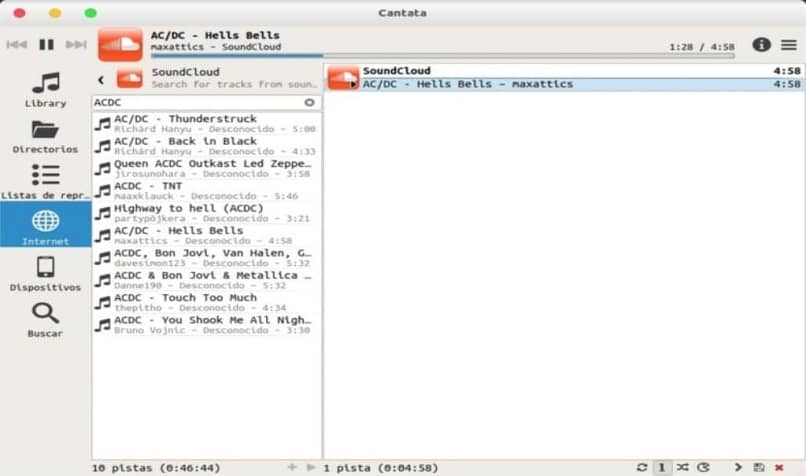This screenshot has height=476, width=806.
Task: Click music note icon beside Thunderstruck
Action: [x=103, y=124]
